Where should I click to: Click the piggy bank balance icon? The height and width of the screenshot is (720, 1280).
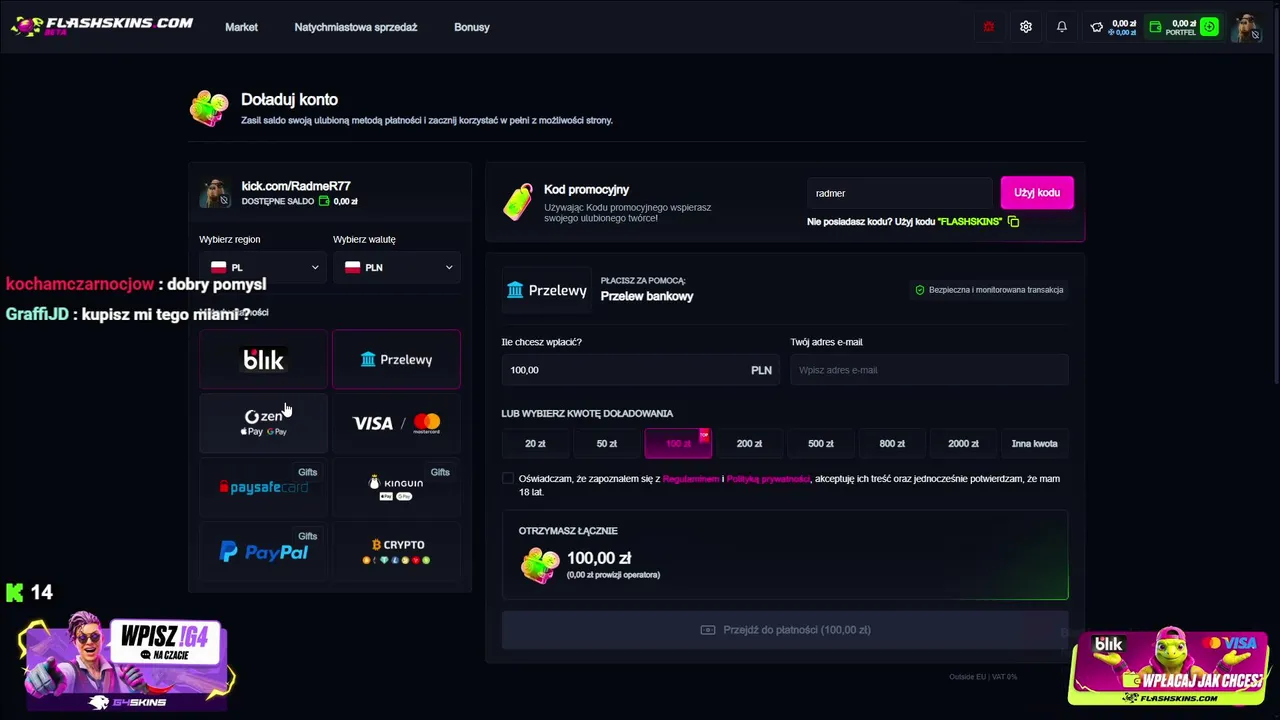pos(1097,27)
